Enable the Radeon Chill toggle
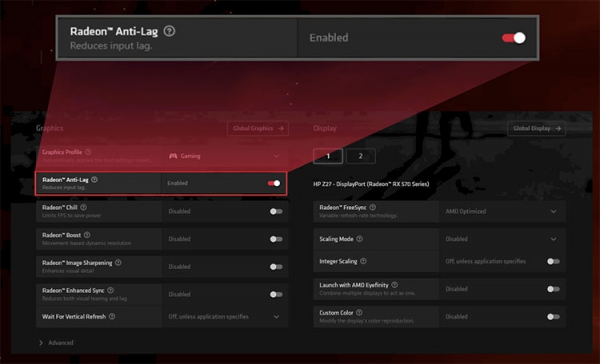Viewport: 600px width, 364px height. click(x=276, y=211)
